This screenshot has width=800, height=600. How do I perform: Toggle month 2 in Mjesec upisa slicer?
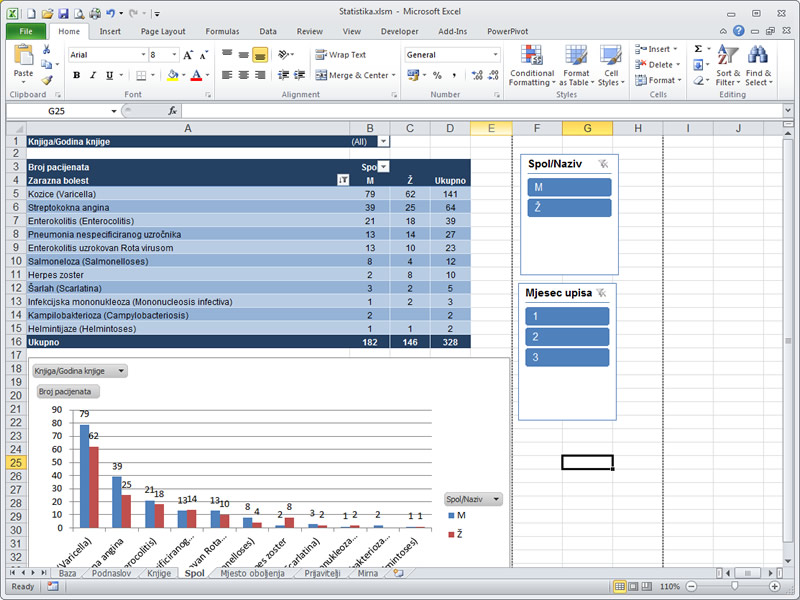pyautogui.click(x=567, y=337)
